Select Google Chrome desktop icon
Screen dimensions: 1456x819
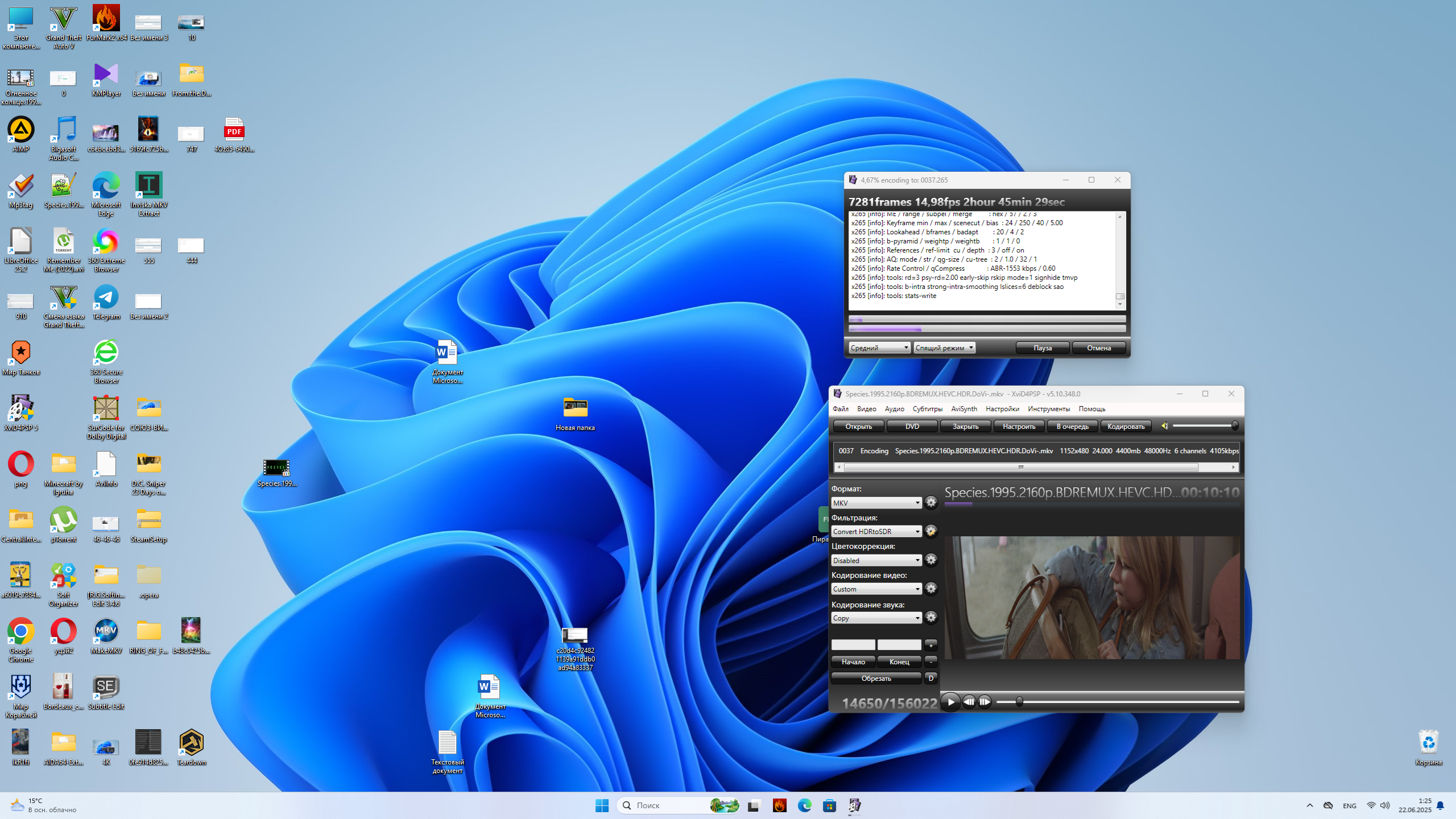click(21, 640)
